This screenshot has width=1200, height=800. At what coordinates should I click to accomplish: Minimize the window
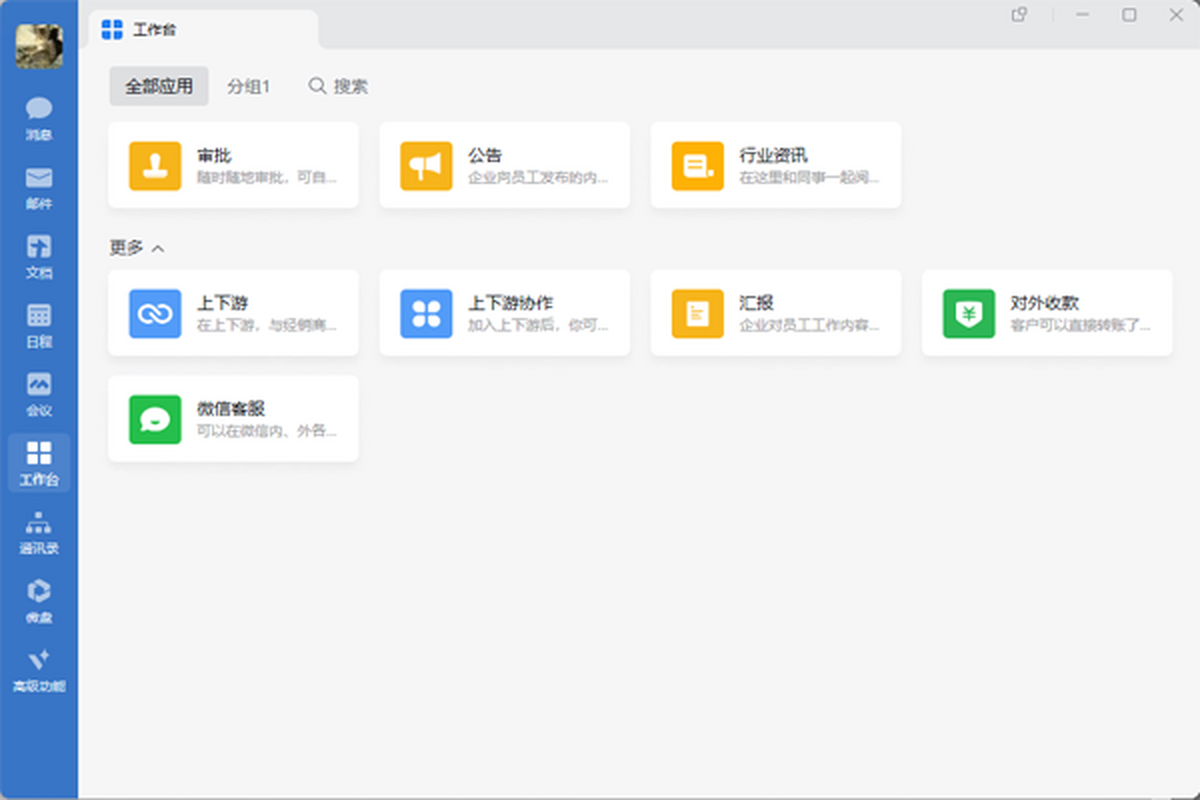click(x=1083, y=15)
